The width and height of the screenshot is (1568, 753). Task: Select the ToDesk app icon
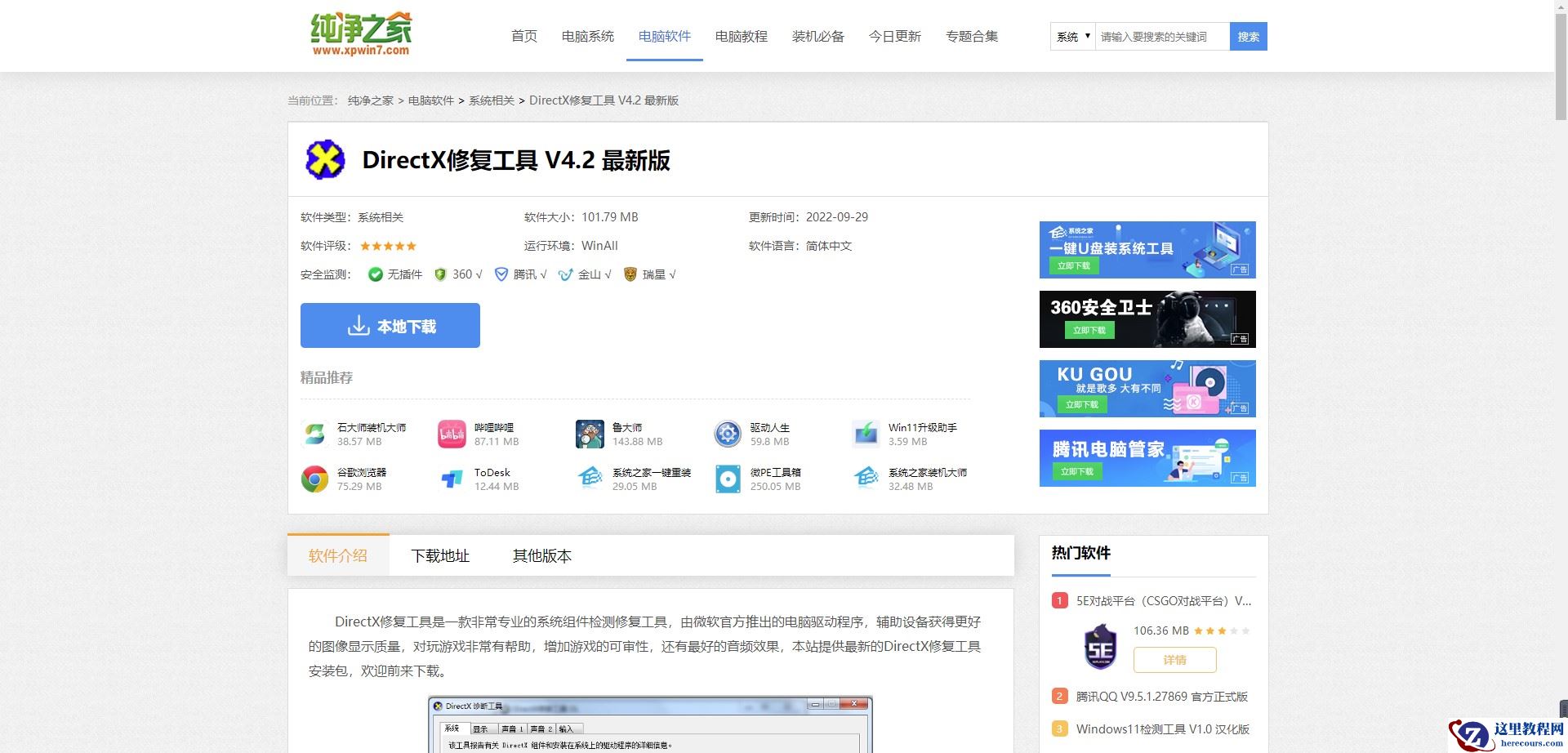tap(452, 479)
